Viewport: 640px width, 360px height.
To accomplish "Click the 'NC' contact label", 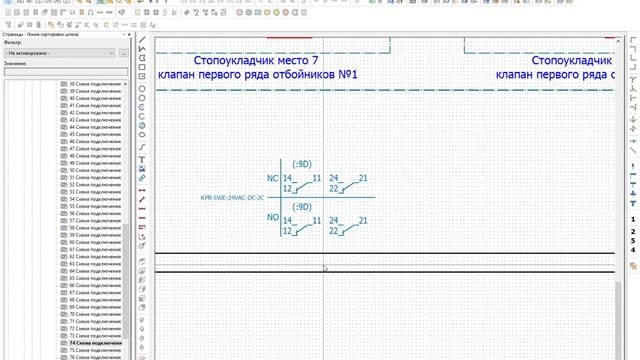I will click(x=272, y=178).
